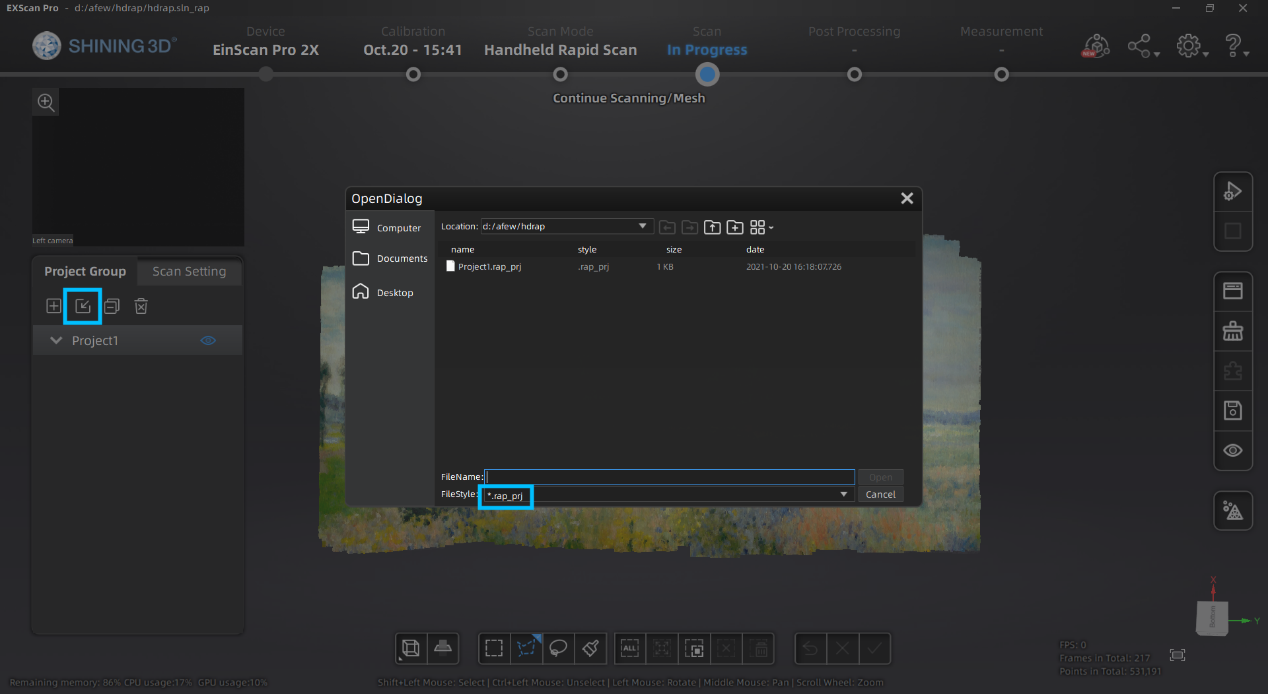
Task: Click the delete project trash icon
Action: click(x=141, y=306)
